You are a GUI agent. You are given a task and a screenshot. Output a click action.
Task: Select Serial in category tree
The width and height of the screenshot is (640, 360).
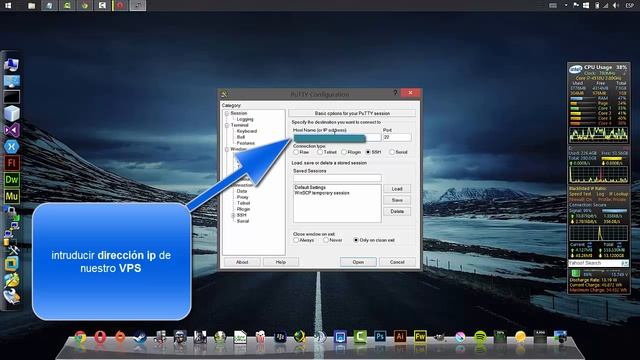coord(242,221)
